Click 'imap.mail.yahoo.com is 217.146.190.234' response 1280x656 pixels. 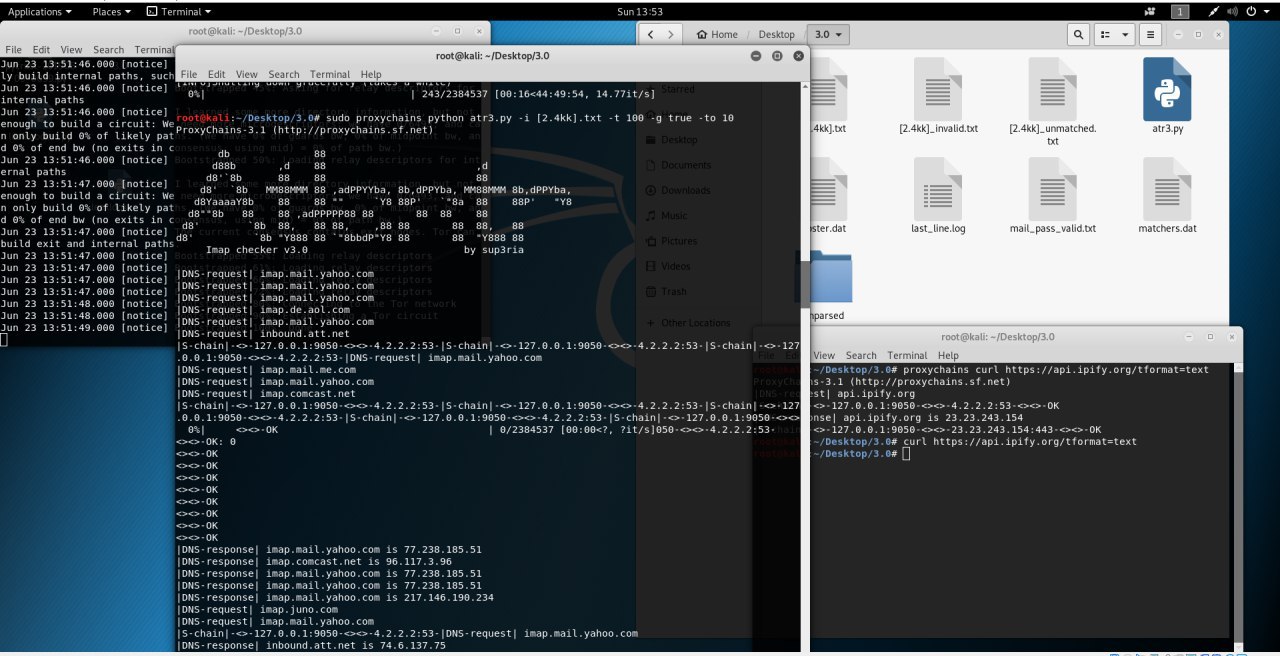point(334,597)
